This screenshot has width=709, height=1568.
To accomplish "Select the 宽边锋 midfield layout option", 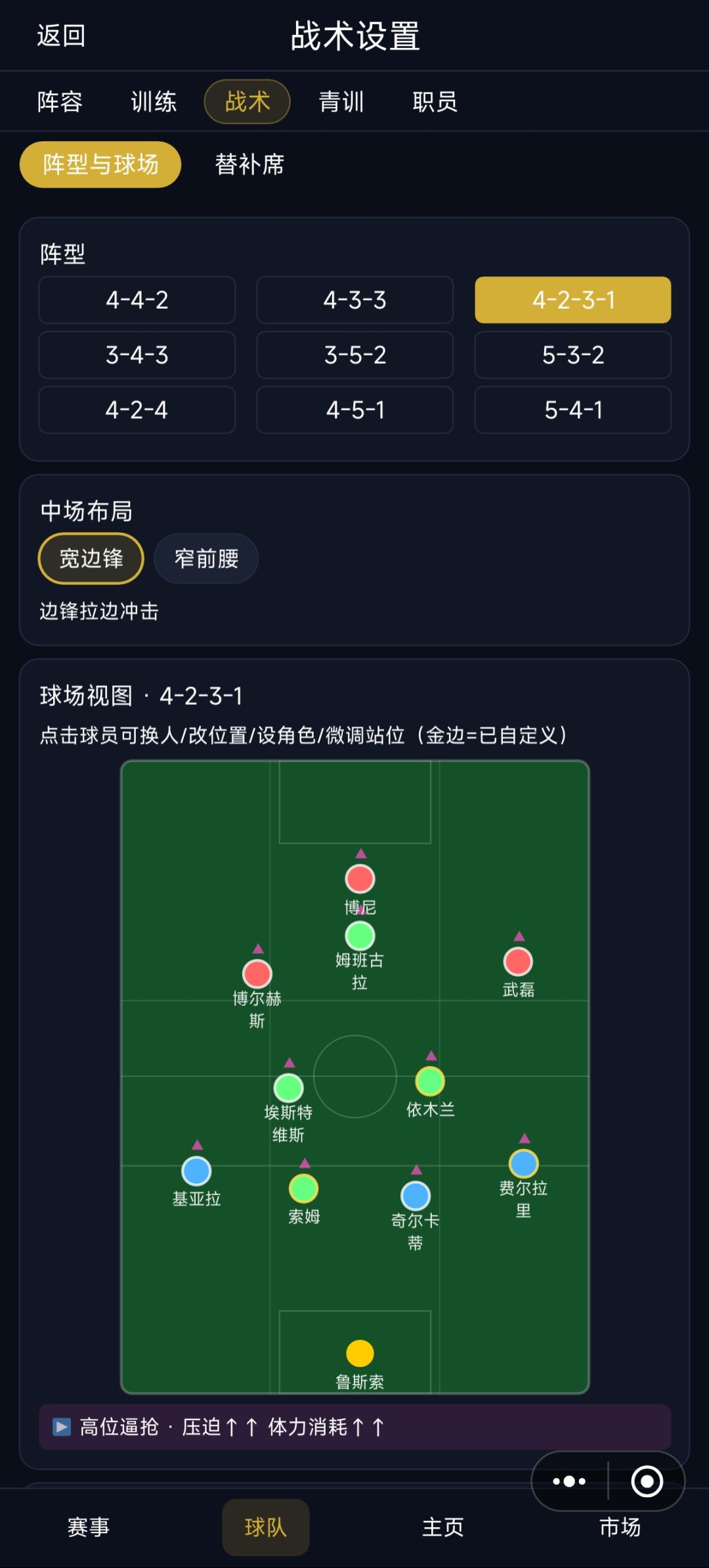I will coord(91,558).
